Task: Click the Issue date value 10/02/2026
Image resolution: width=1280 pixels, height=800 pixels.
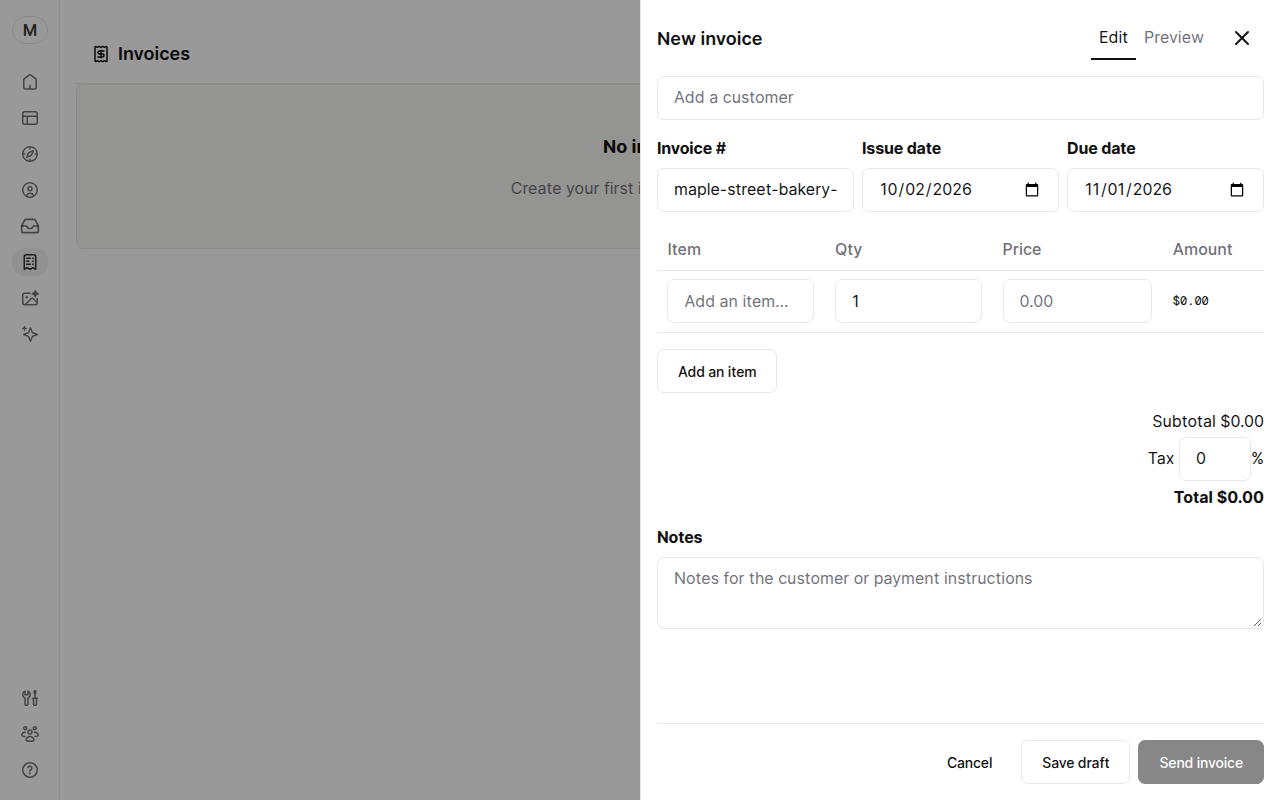Action: 926,190
